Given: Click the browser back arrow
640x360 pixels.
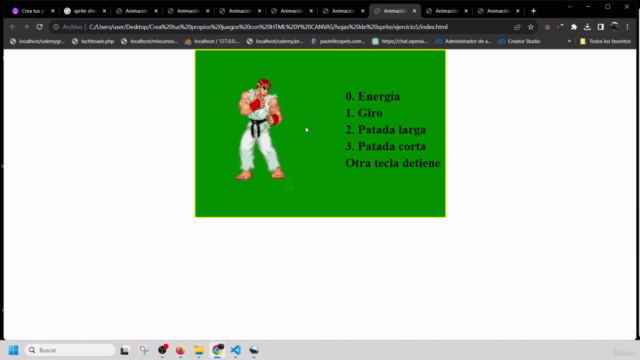Looking at the screenshot, I should [x=13, y=27].
